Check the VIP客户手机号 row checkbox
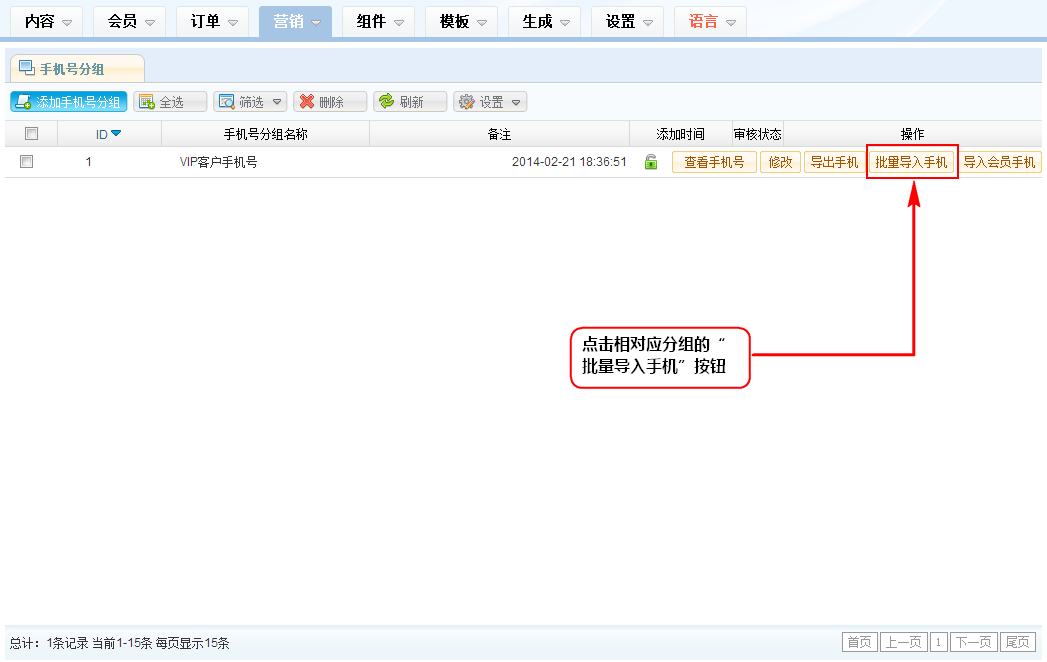The image size is (1047, 662). point(27,162)
